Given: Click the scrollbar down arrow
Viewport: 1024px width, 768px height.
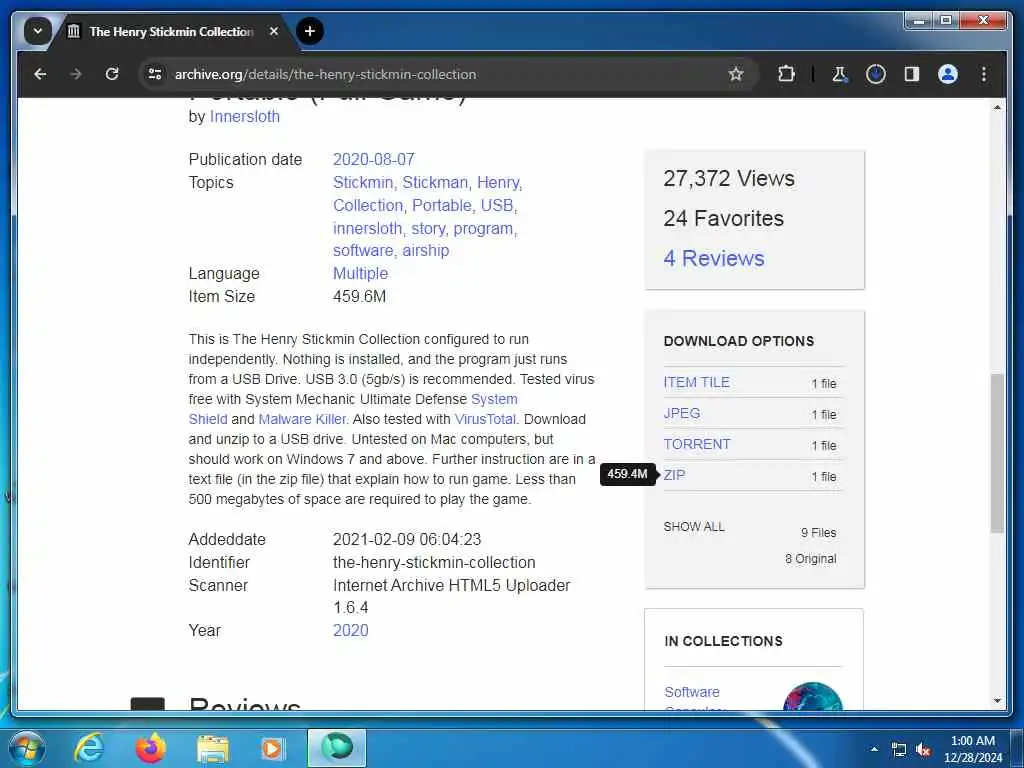Looking at the screenshot, I should tap(997, 701).
